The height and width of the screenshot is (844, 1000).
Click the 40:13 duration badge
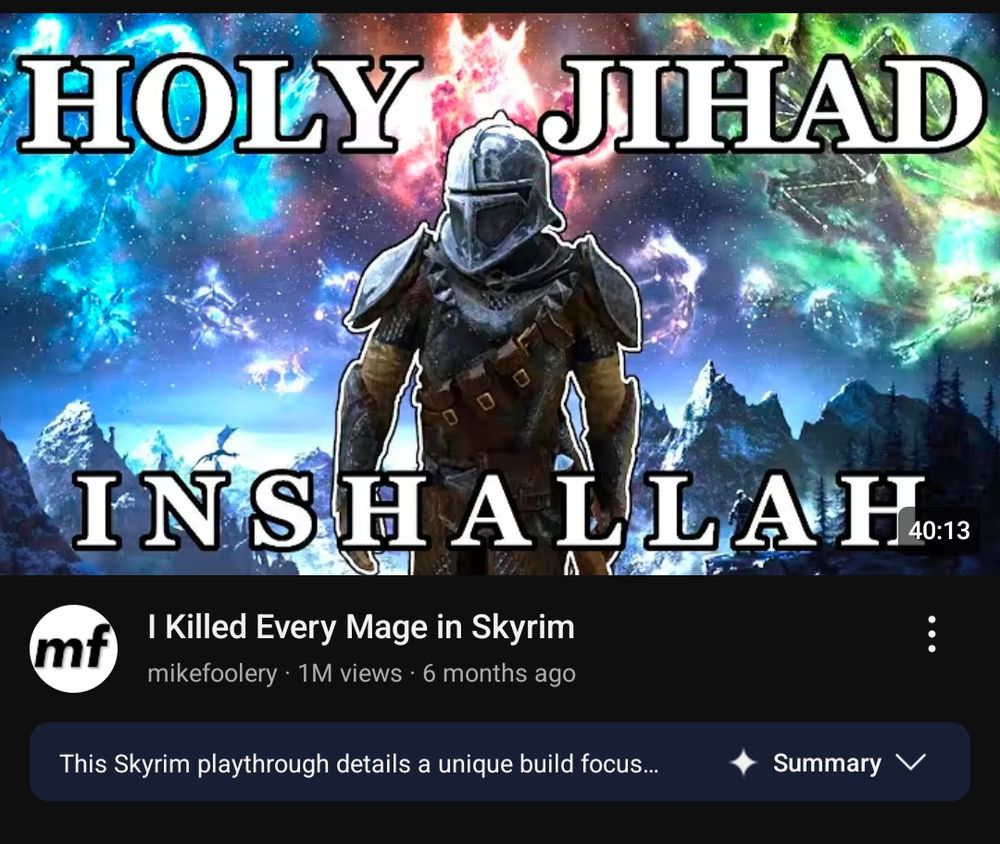click(x=939, y=530)
